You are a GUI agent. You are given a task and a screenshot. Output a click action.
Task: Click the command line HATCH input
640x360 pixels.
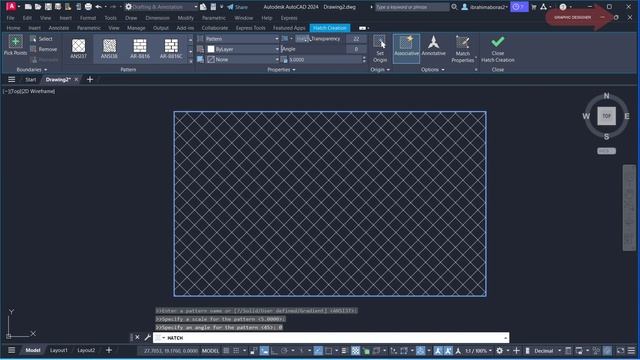[331, 338]
